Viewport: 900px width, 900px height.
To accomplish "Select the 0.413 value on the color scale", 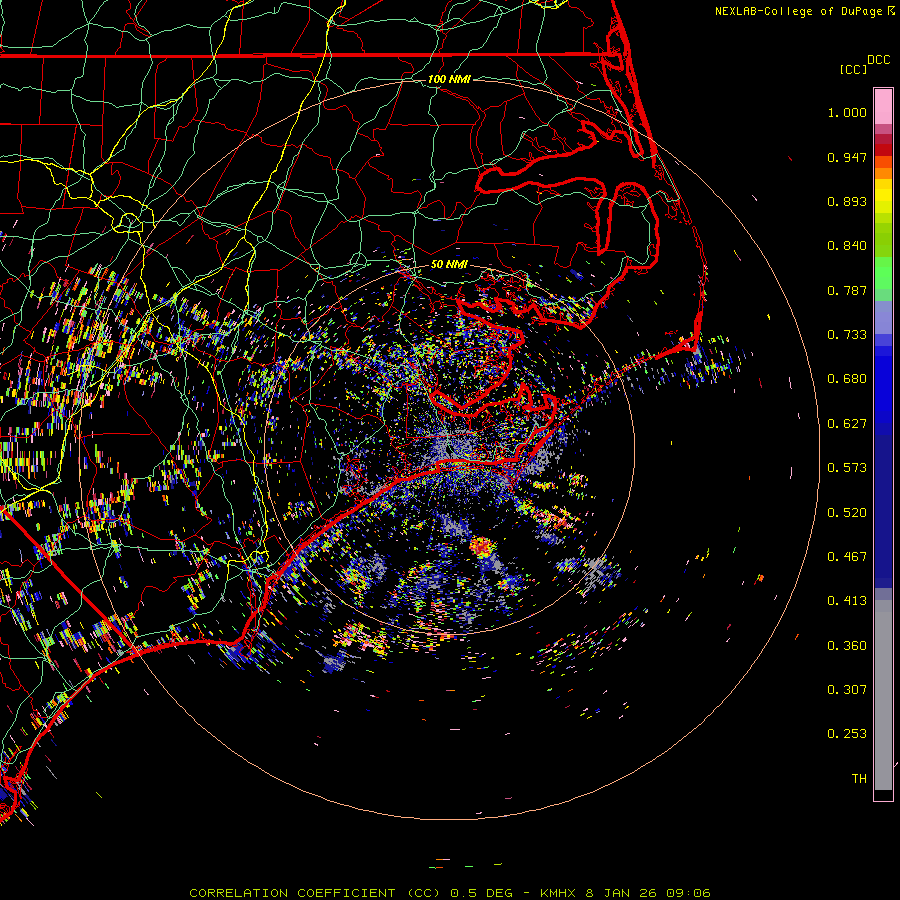I will [x=847, y=601].
